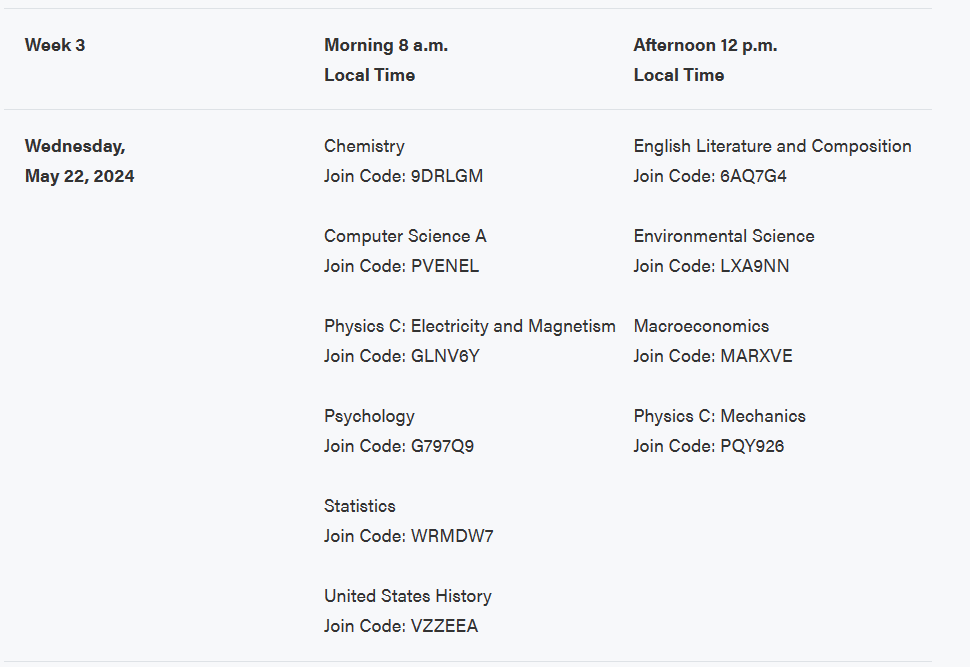Select the Chemistry join code 9DRLGM
The height and width of the screenshot is (667, 970).
447,176
